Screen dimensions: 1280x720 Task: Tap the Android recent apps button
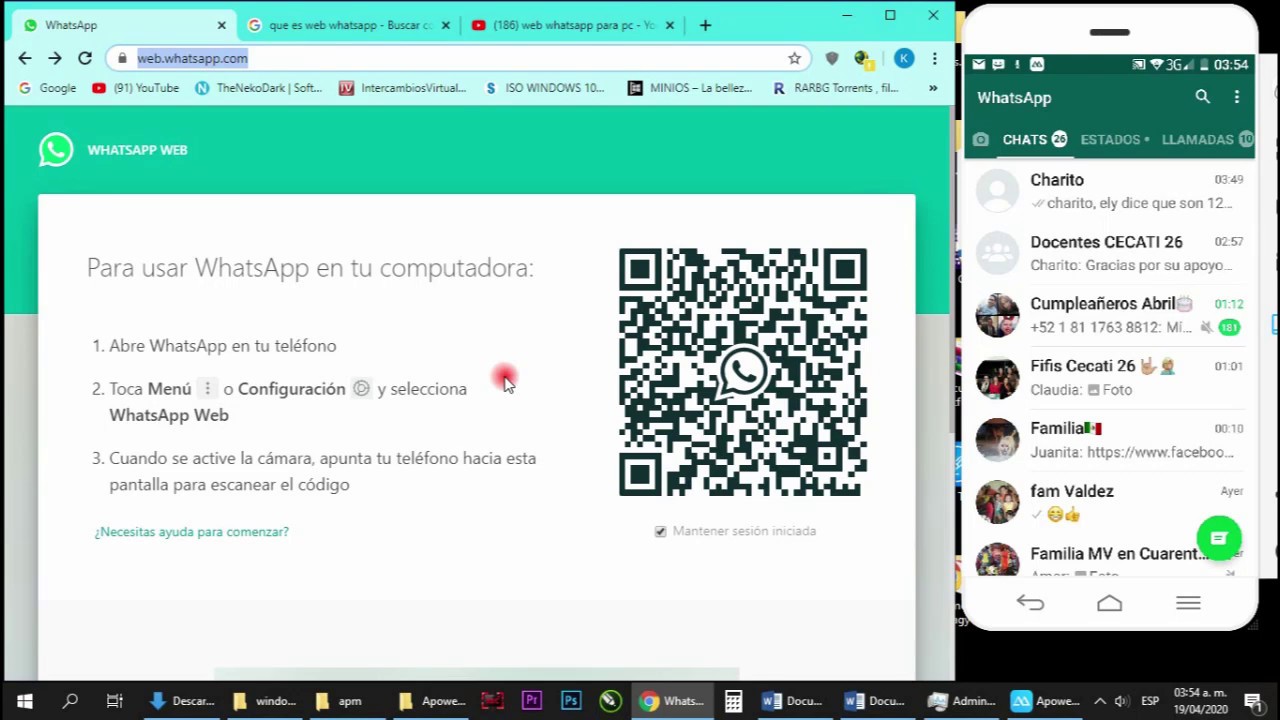[1188, 603]
